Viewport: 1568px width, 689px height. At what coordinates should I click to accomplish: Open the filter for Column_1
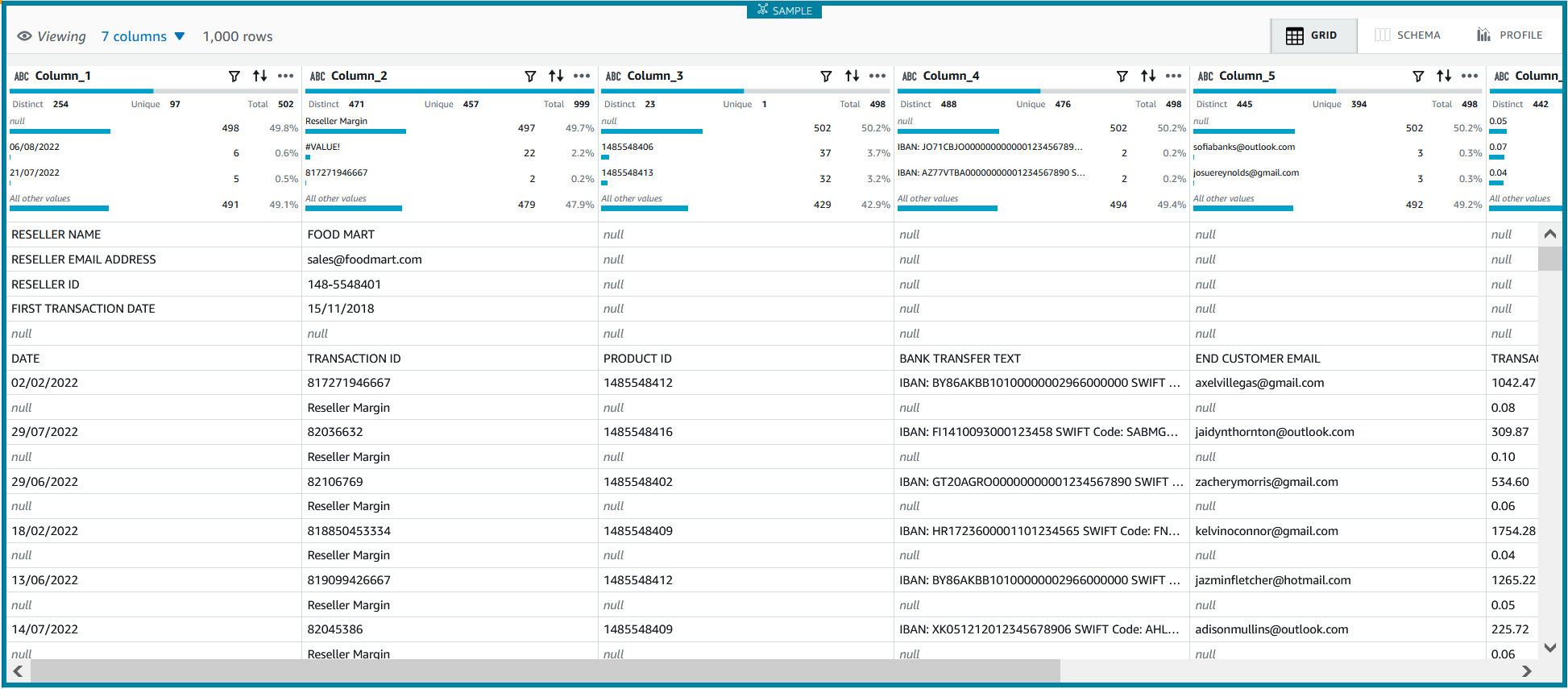(x=234, y=76)
